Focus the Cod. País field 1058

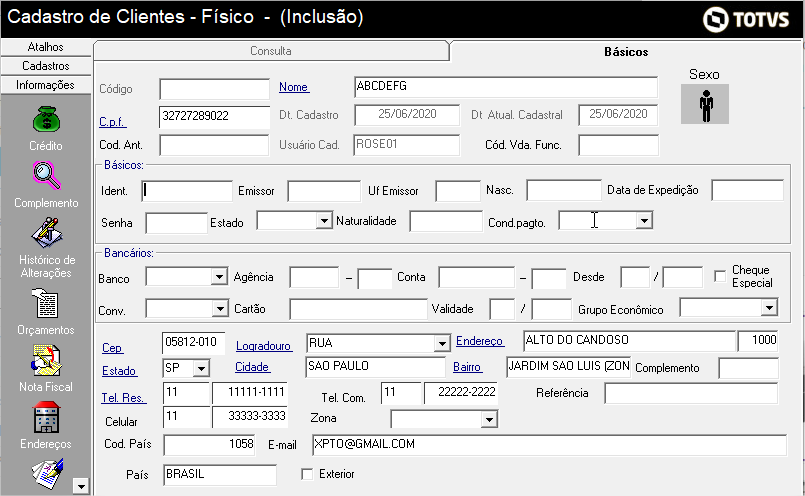(x=209, y=445)
